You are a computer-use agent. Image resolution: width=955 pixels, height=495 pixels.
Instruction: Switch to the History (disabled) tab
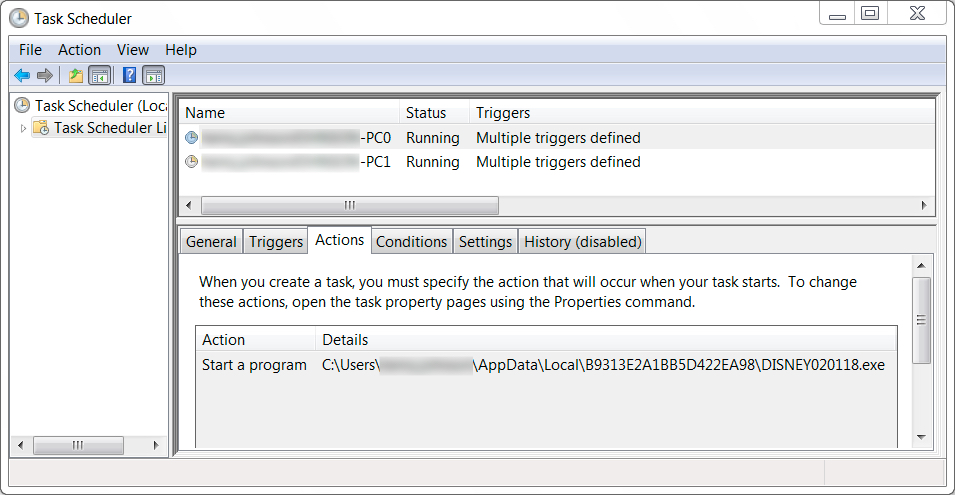[x=583, y=242]
